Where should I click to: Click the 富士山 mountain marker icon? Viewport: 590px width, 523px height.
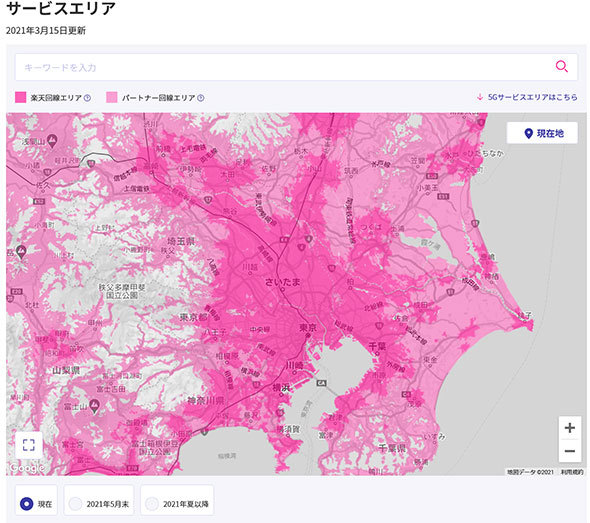95,407
